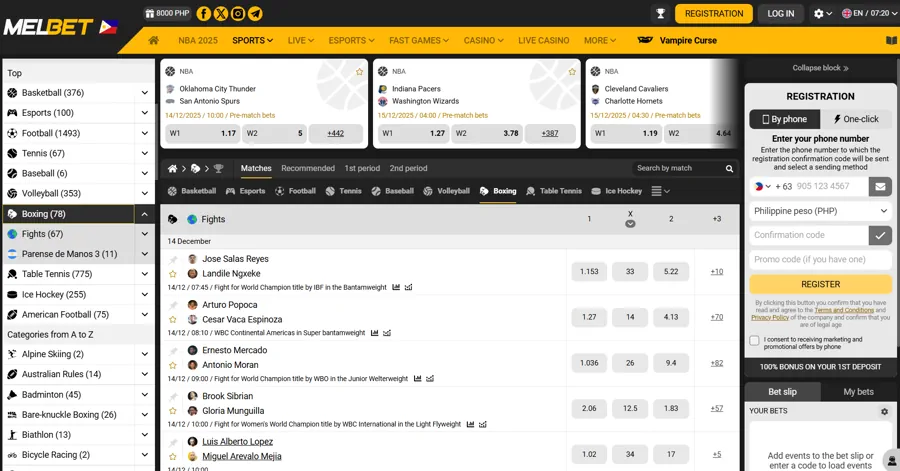Favorite the Indiana Pacers match star

(x=572, y=72)
